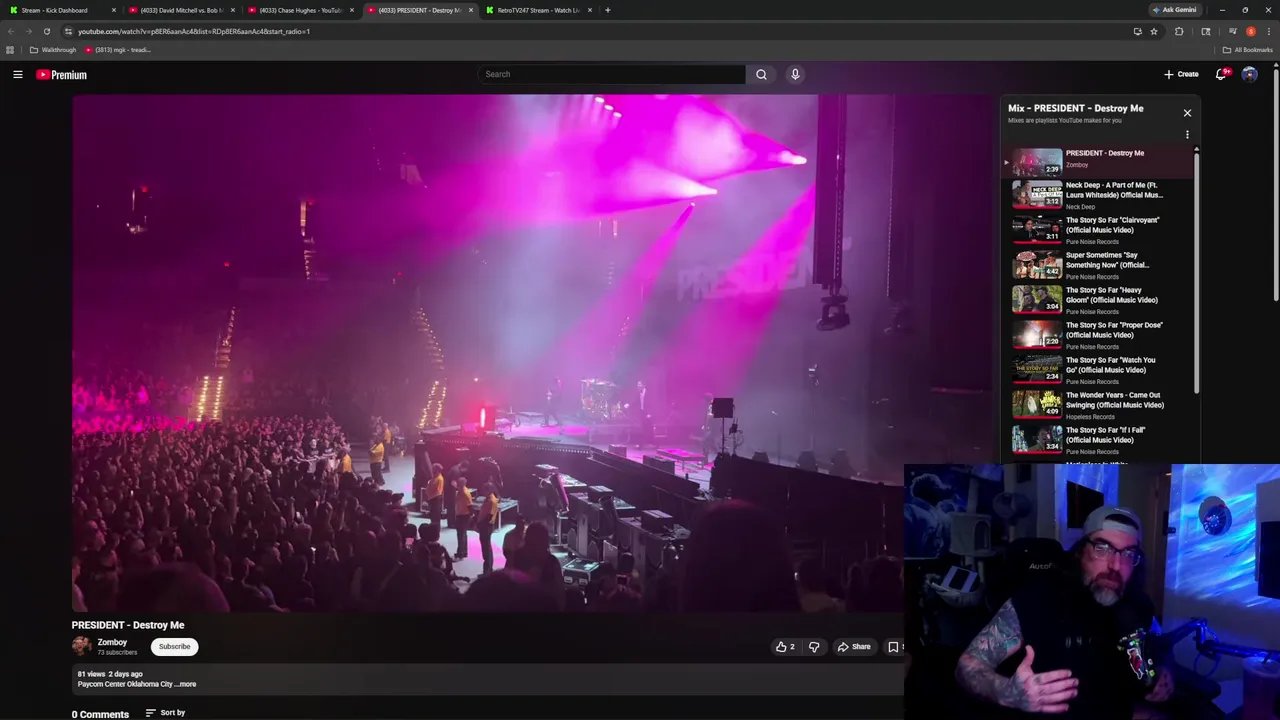Click the PRESIDENT - Destroy Me video title

128,625
